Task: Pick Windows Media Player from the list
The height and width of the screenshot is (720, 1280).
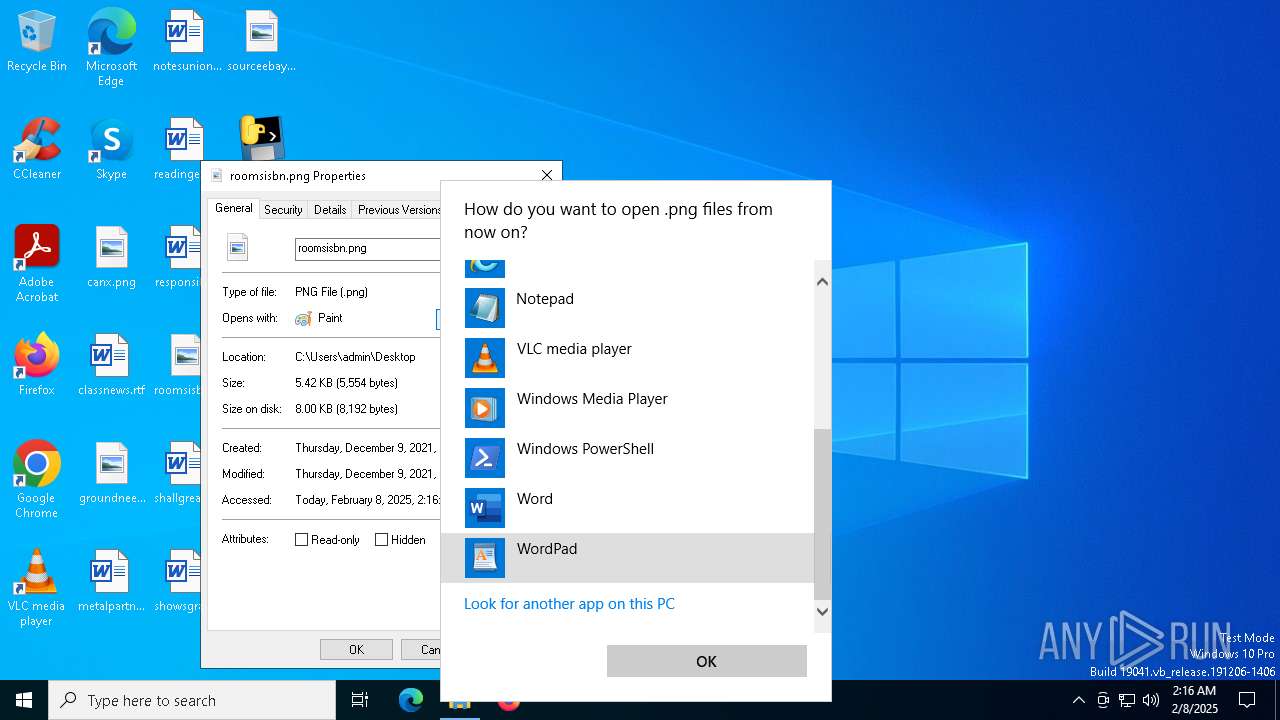Action: pos(628,408)
